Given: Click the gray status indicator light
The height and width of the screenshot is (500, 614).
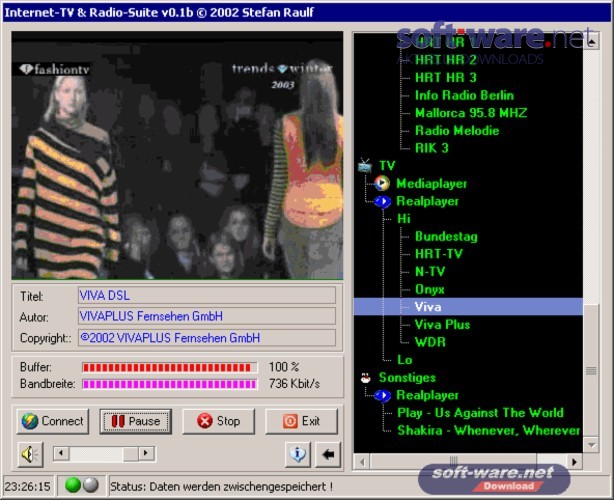Looking at the screenshot, I should [x=90, y=486].
